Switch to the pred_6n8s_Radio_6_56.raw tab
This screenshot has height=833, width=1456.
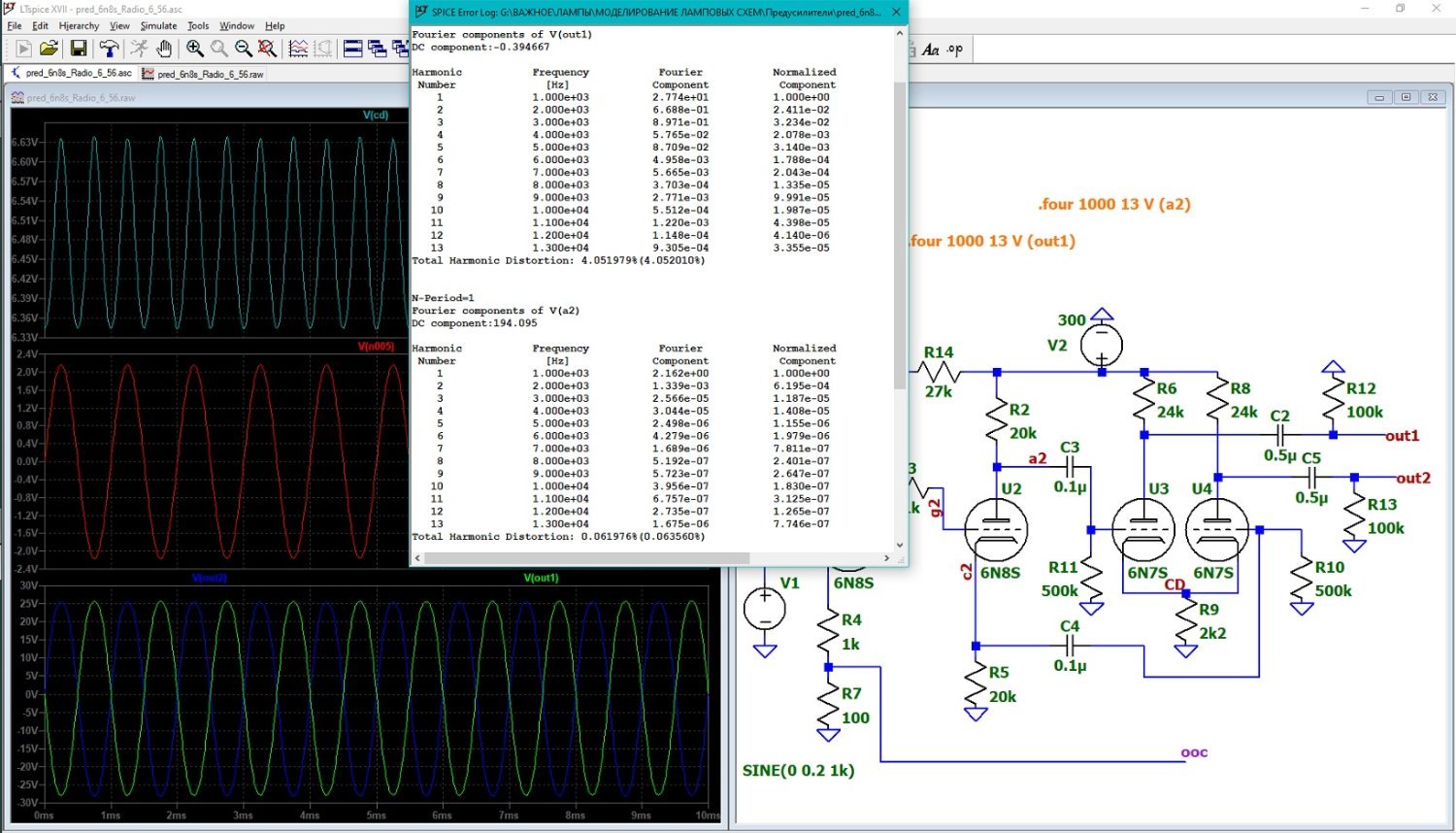pos(203,74)
